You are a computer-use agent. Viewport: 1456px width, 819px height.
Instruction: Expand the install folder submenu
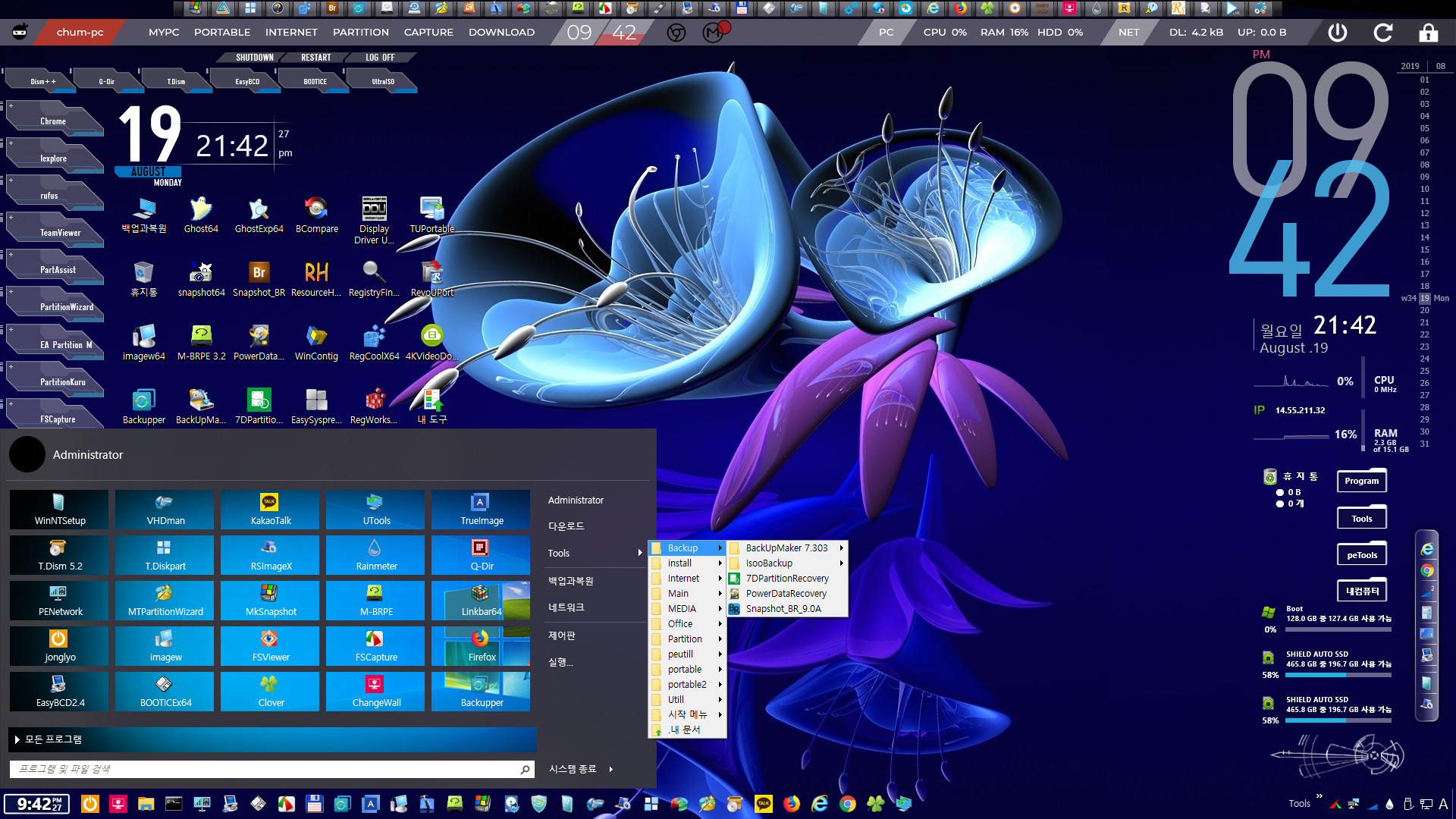point(687,563)
